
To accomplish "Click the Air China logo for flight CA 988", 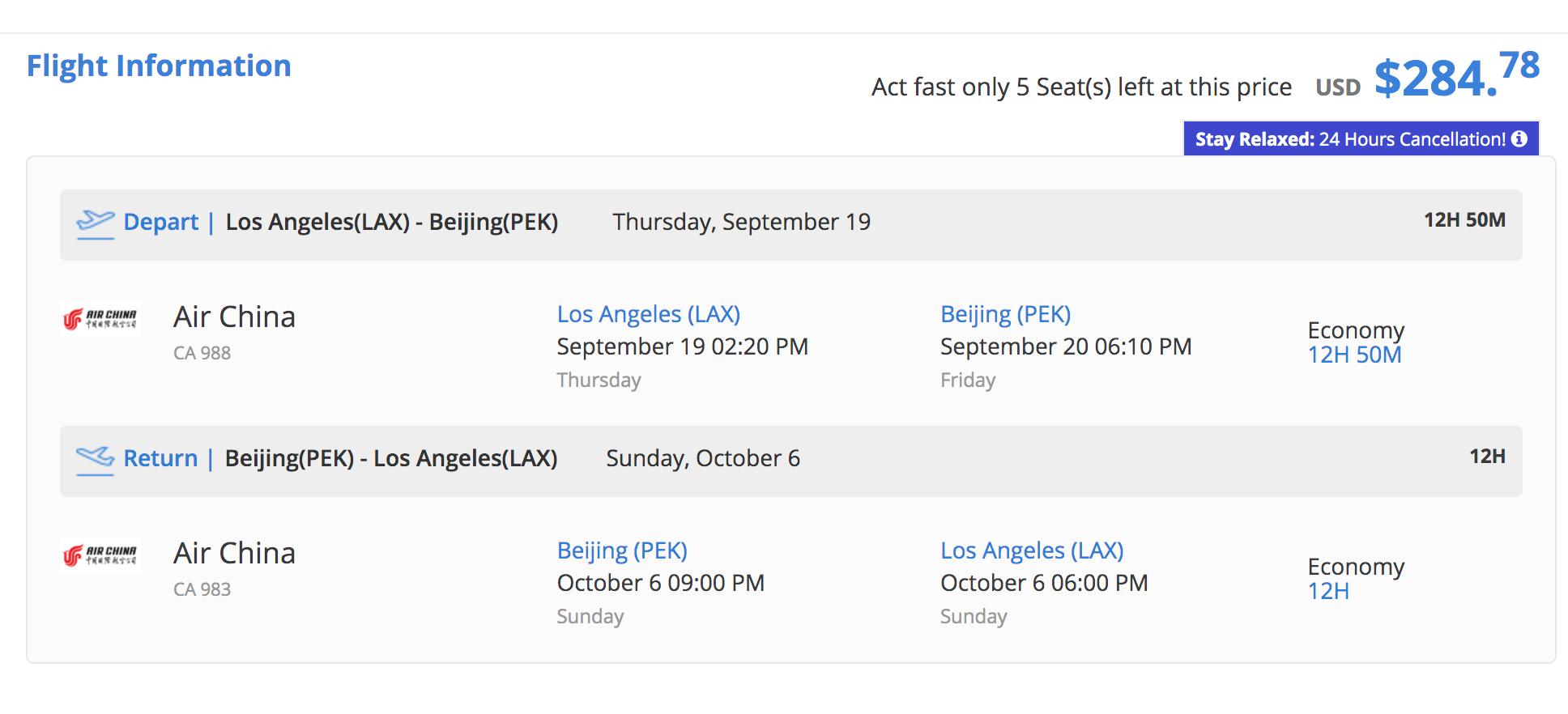I will 100,318.
